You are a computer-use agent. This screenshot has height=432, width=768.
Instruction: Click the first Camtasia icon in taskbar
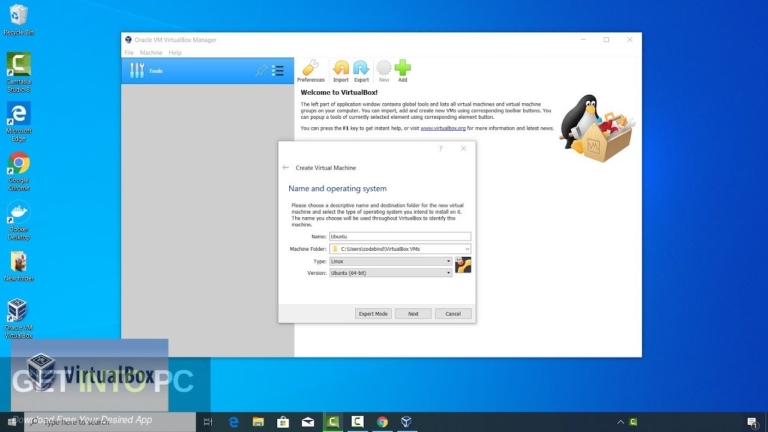(x=333, y=422)
